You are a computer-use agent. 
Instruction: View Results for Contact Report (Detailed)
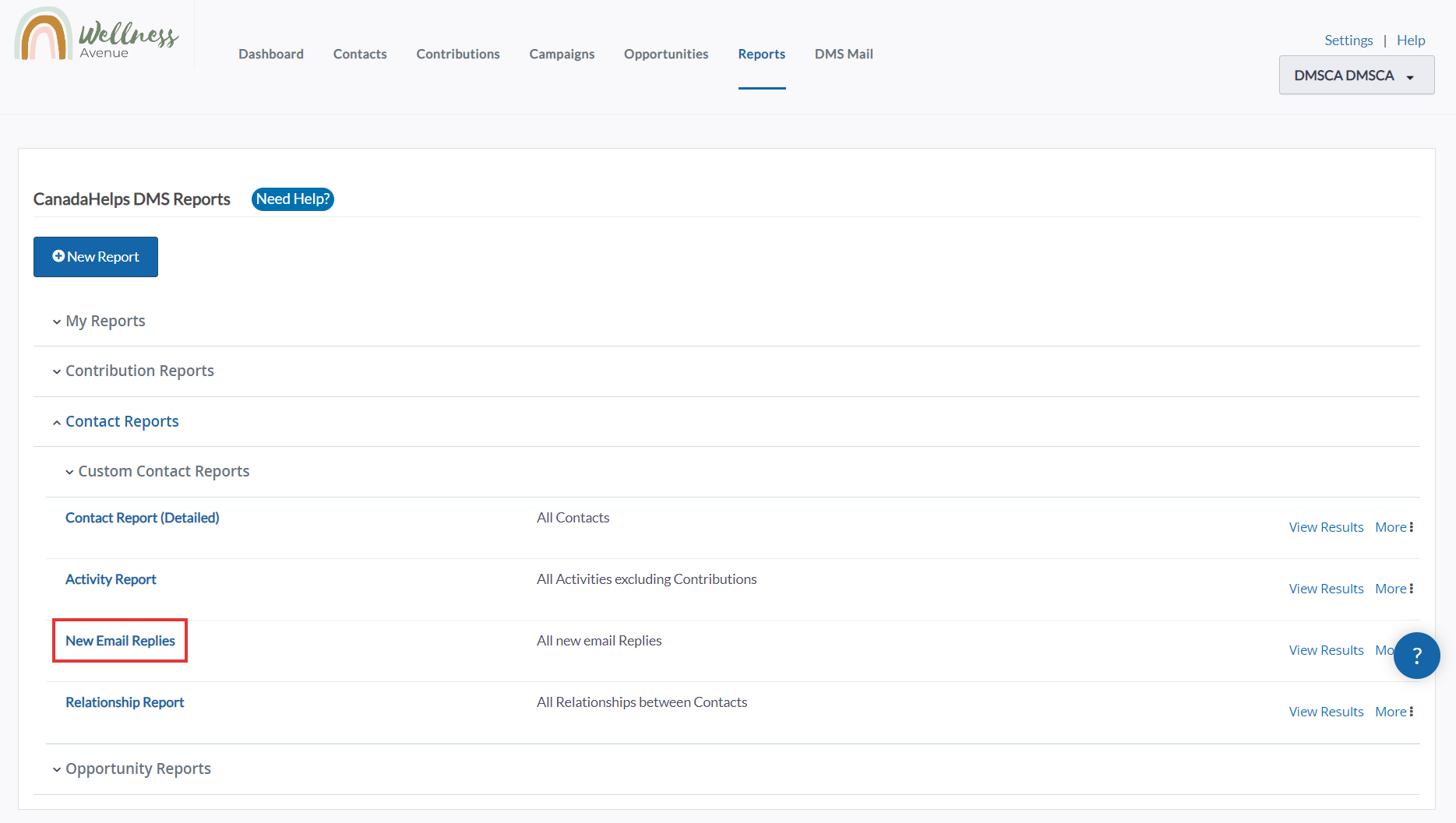1326,527
